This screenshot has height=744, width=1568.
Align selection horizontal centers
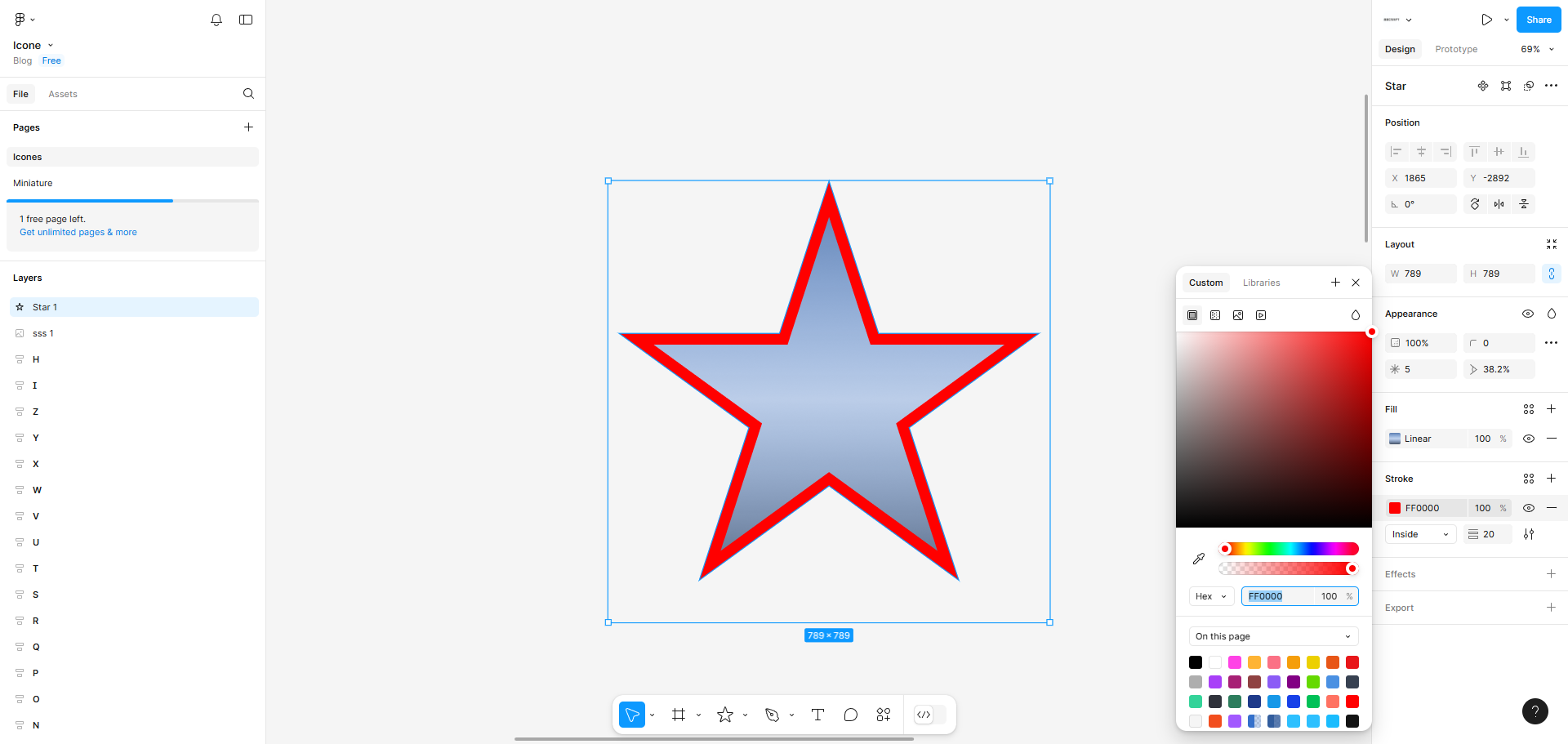[x=1421, y=152]
